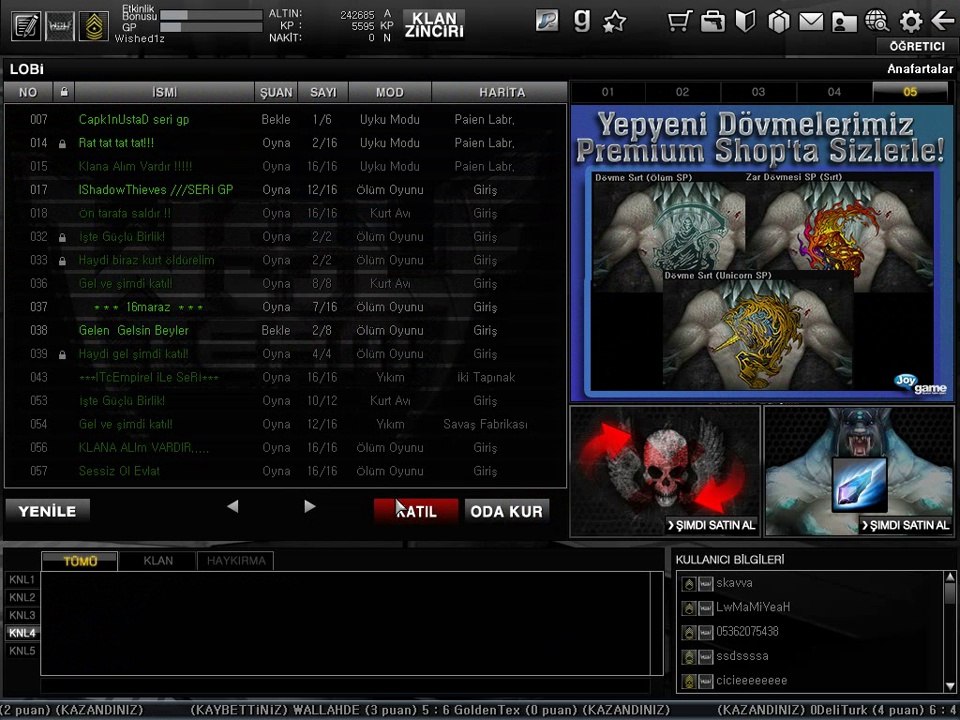This screenshot has width=960, height=720.
Task: Click the KLAN ZİNCİRİ button
Action: [434, 24]
